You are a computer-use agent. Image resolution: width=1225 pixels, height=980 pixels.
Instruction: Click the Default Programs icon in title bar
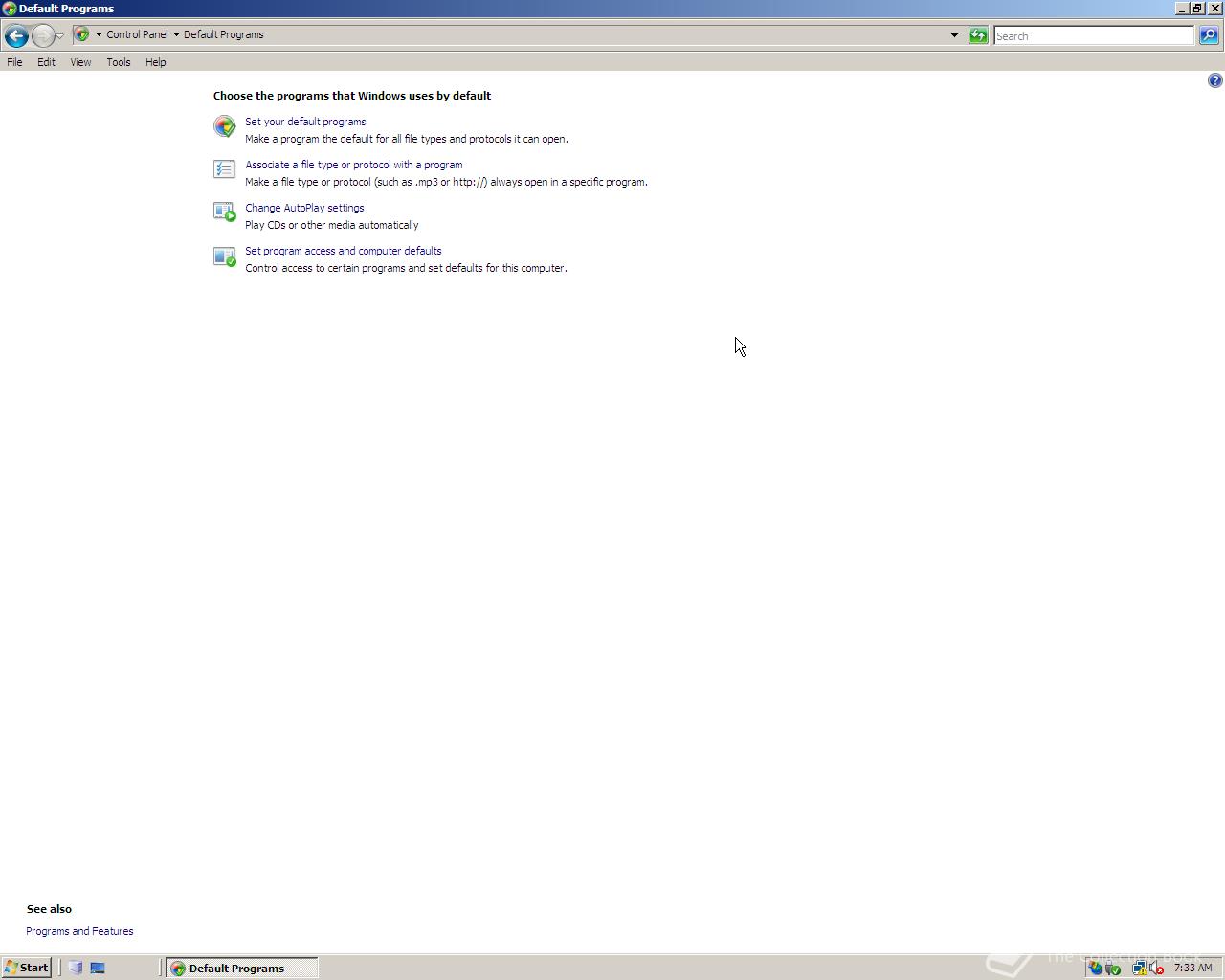(10, 9)
